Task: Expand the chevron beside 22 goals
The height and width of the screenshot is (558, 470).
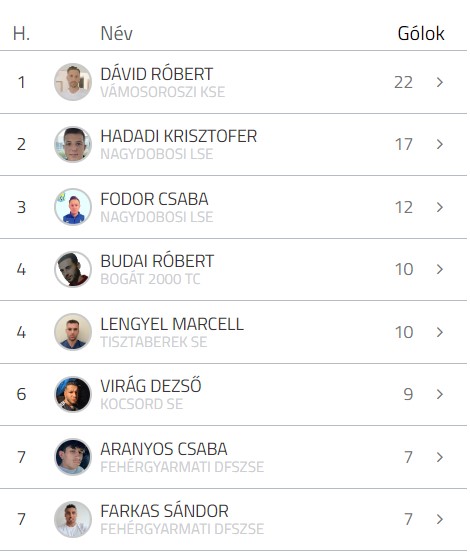Action: point(440,82)
